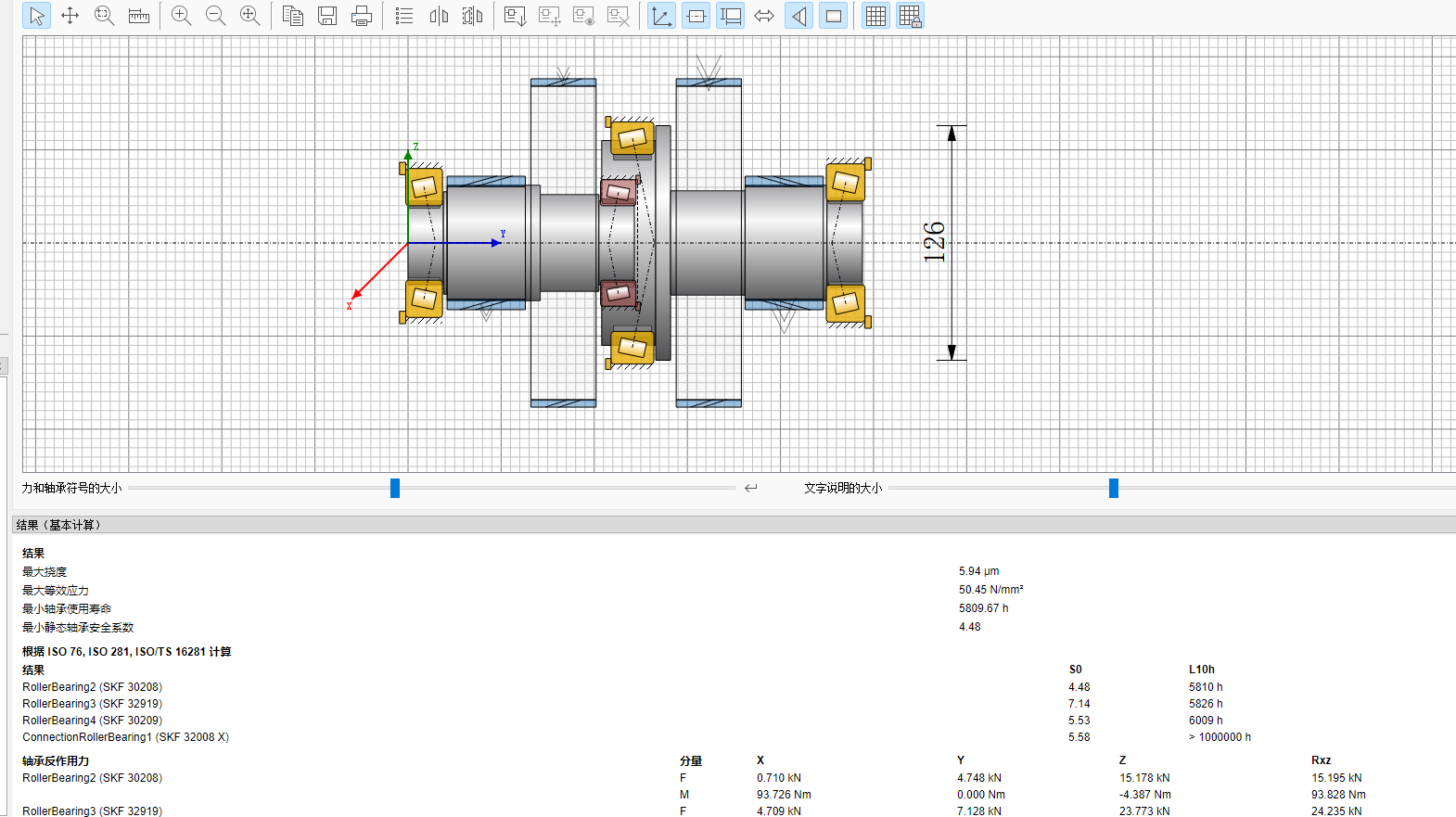Click the import background image icon
1456x817 pixels.
pos(516,16)
